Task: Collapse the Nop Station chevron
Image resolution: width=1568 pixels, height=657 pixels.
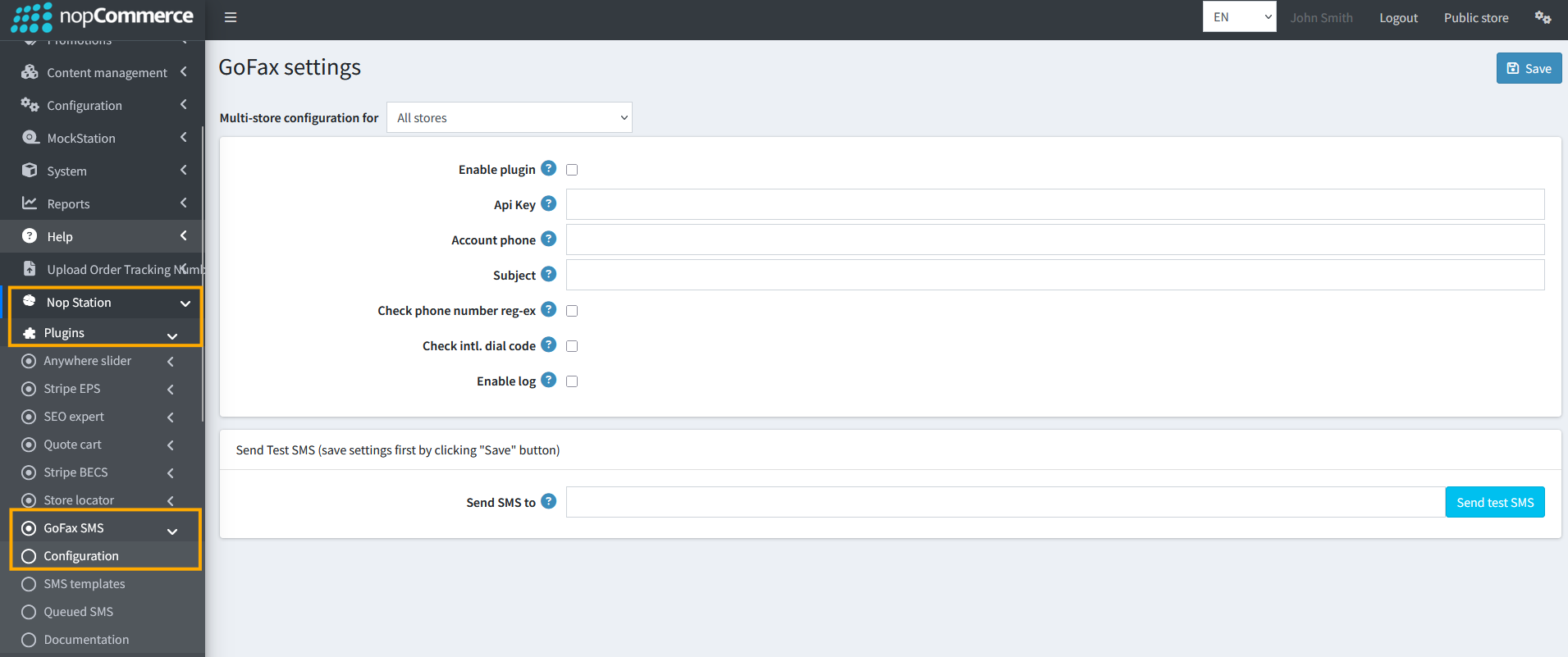Action: 185,303
